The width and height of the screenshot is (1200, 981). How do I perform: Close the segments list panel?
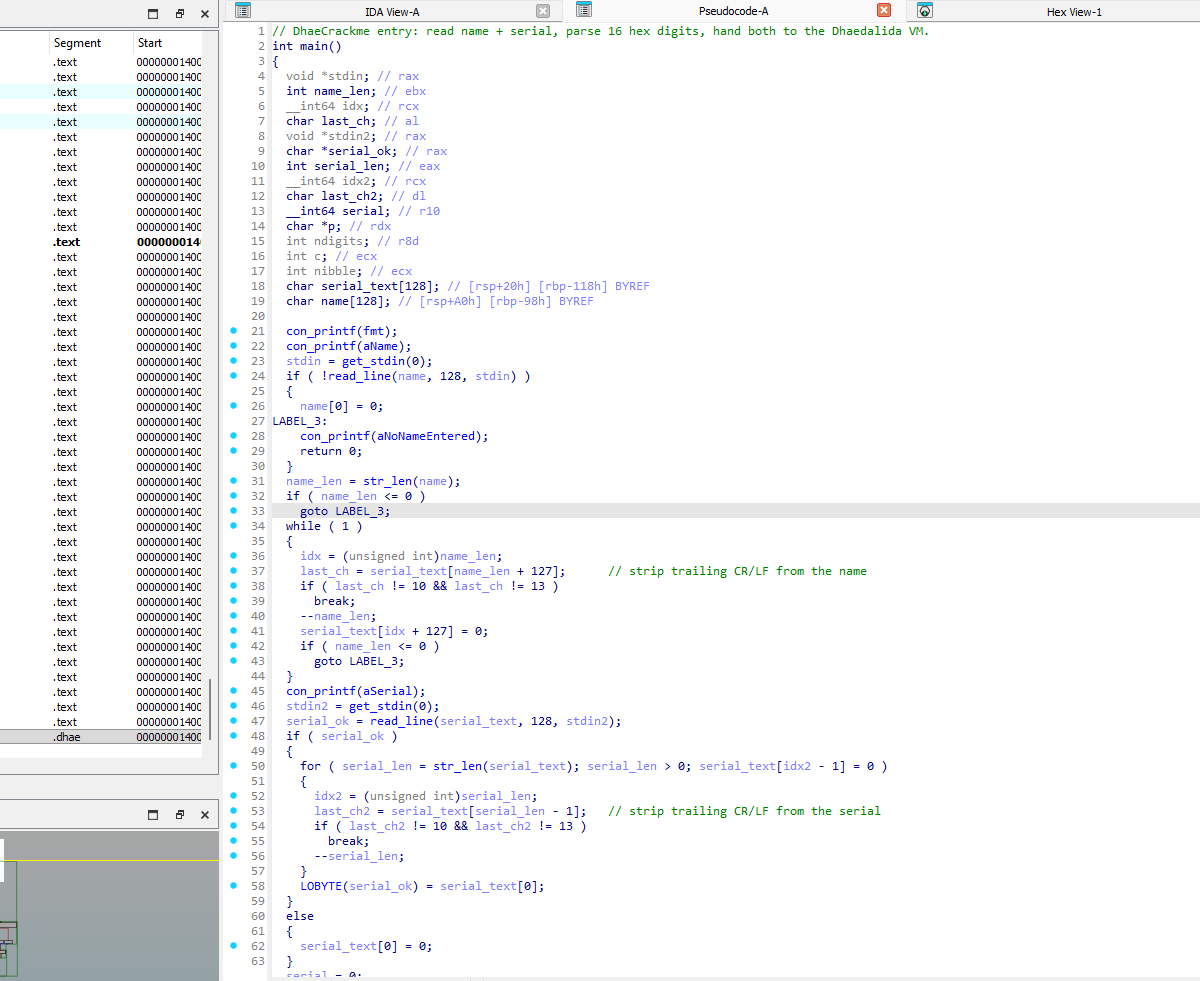(205, 14)
